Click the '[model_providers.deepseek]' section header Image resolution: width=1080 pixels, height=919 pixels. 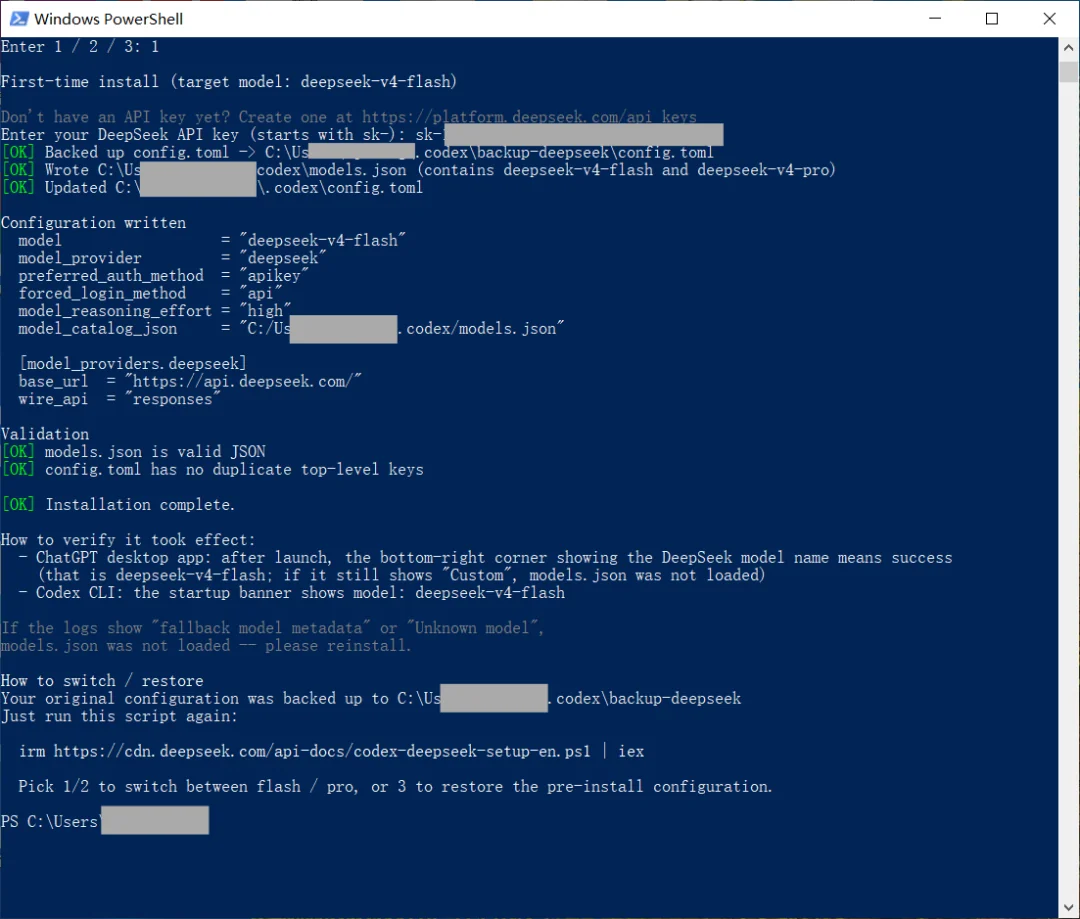[x=132, y=364]
